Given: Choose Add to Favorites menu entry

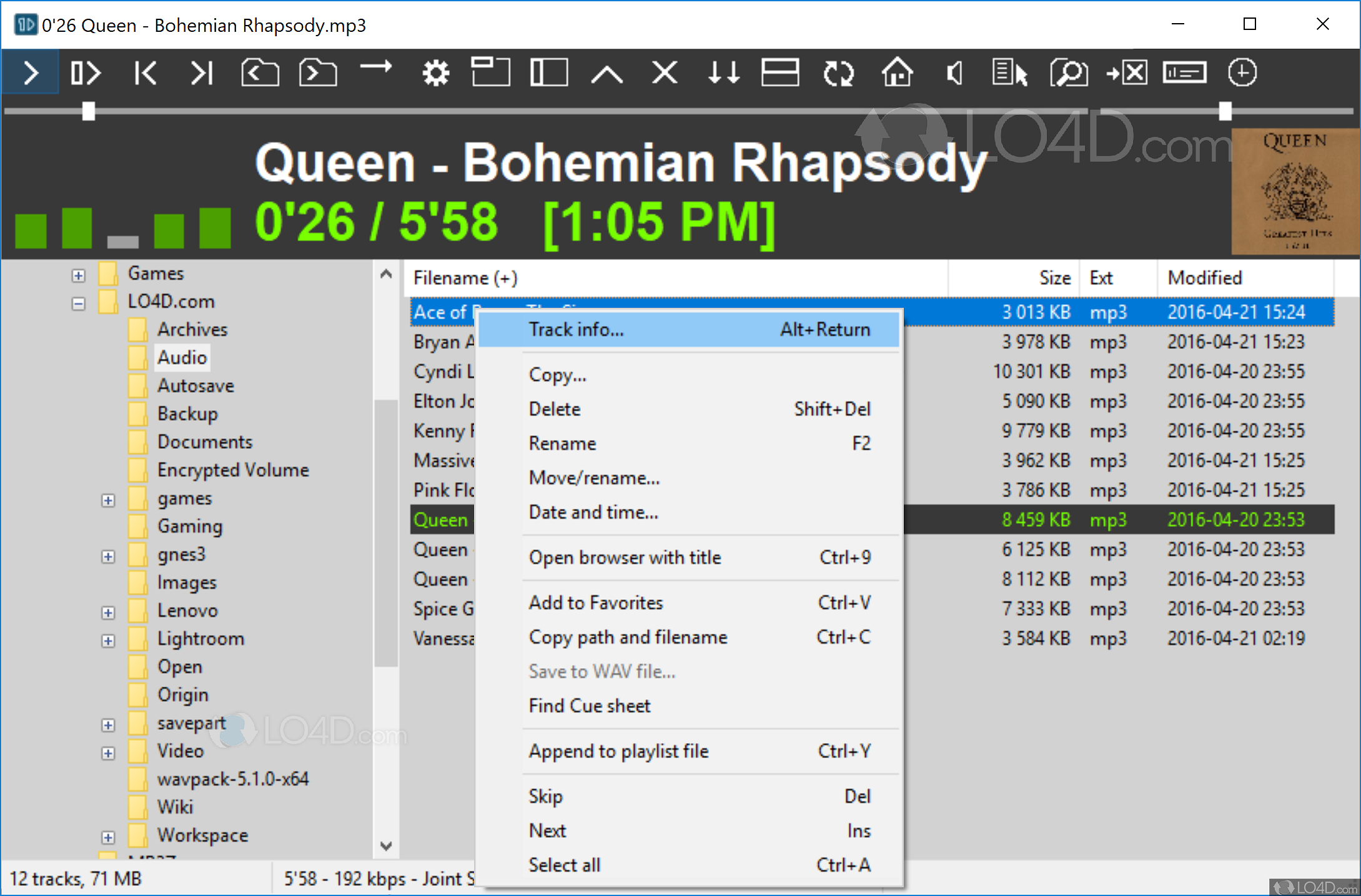Looking at the screenshot, I should (595, 603).
